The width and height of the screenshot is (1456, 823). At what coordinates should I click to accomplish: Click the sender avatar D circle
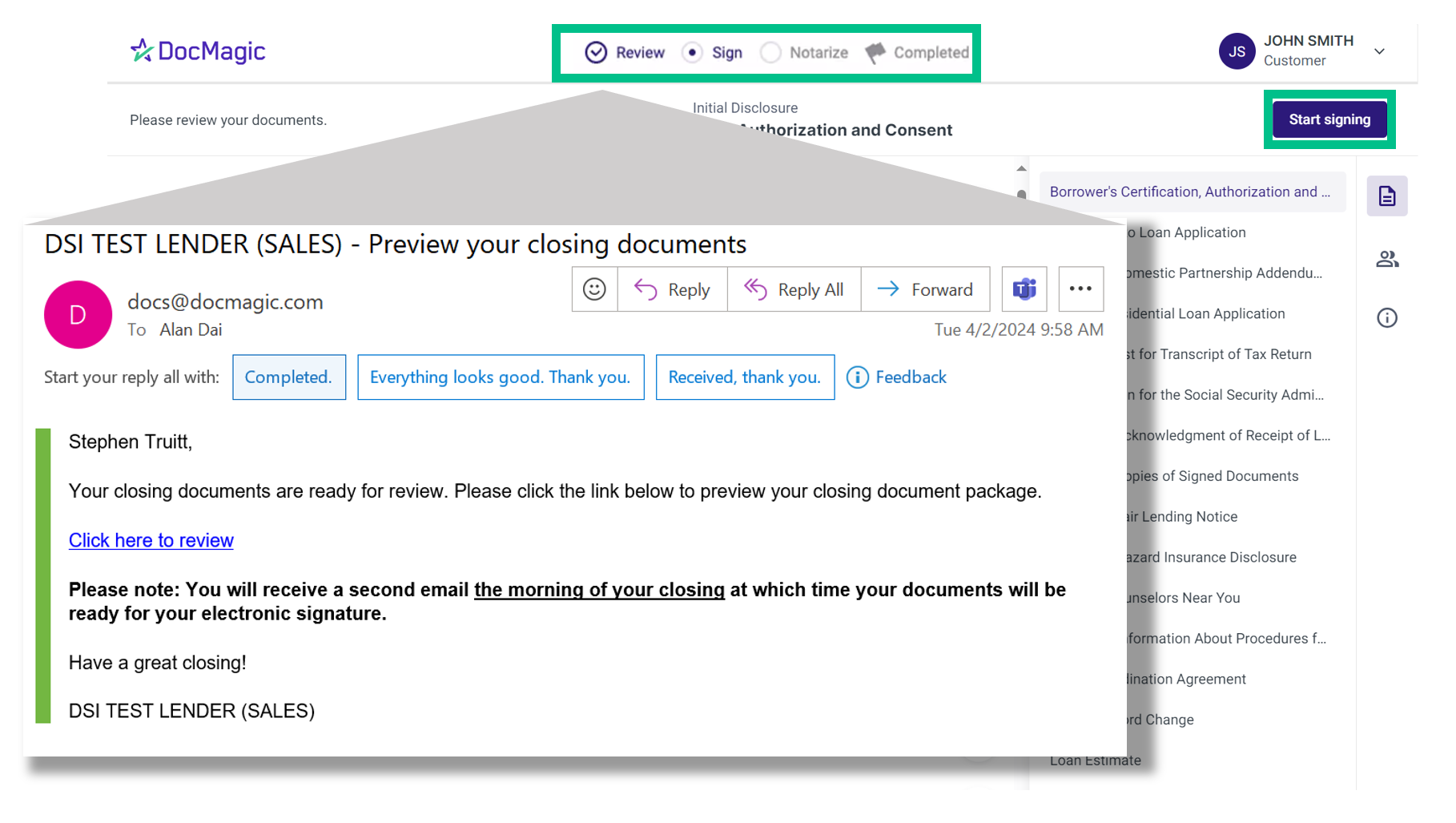78,315
